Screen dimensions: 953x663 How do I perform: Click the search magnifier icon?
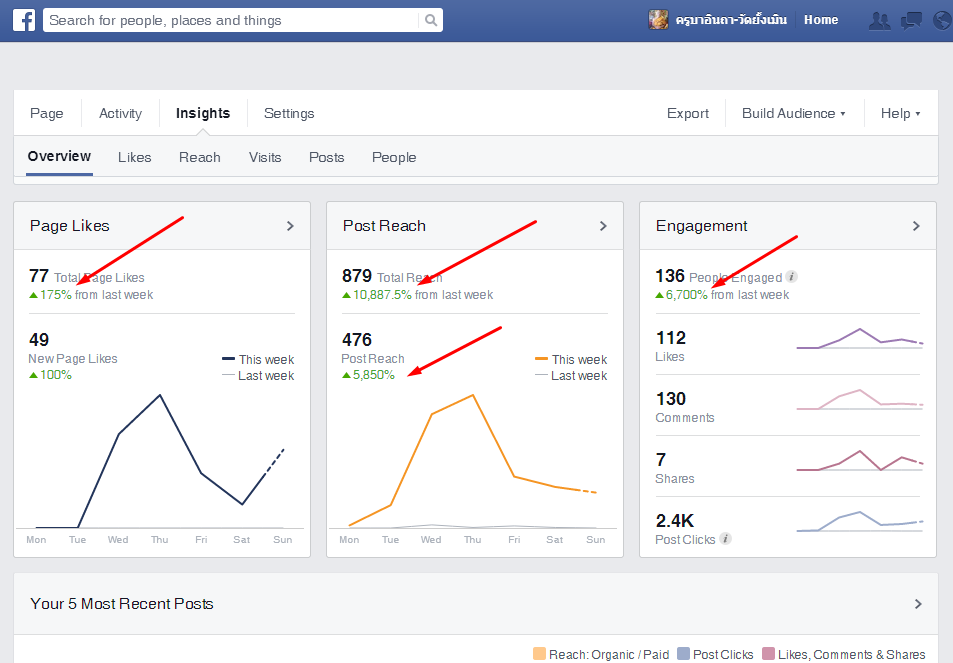[431, 20]
